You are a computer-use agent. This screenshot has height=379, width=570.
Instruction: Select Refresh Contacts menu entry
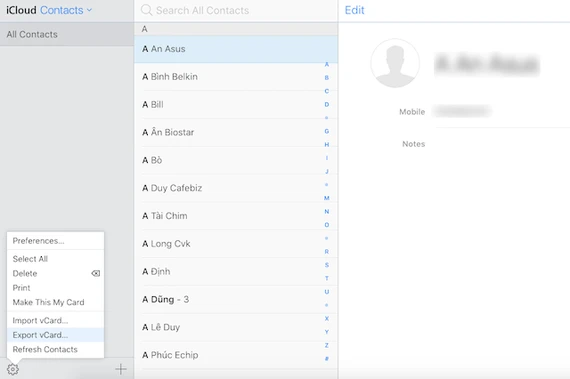click(55, 350)
